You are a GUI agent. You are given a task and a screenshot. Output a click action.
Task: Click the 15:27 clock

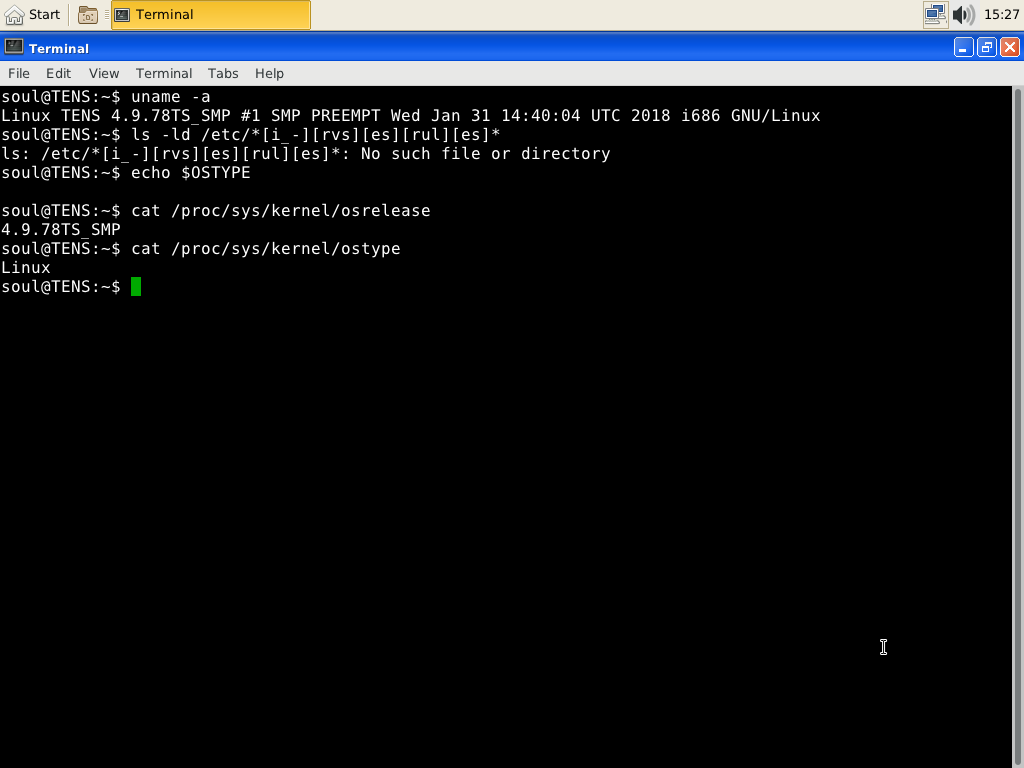pos(1001,14)
